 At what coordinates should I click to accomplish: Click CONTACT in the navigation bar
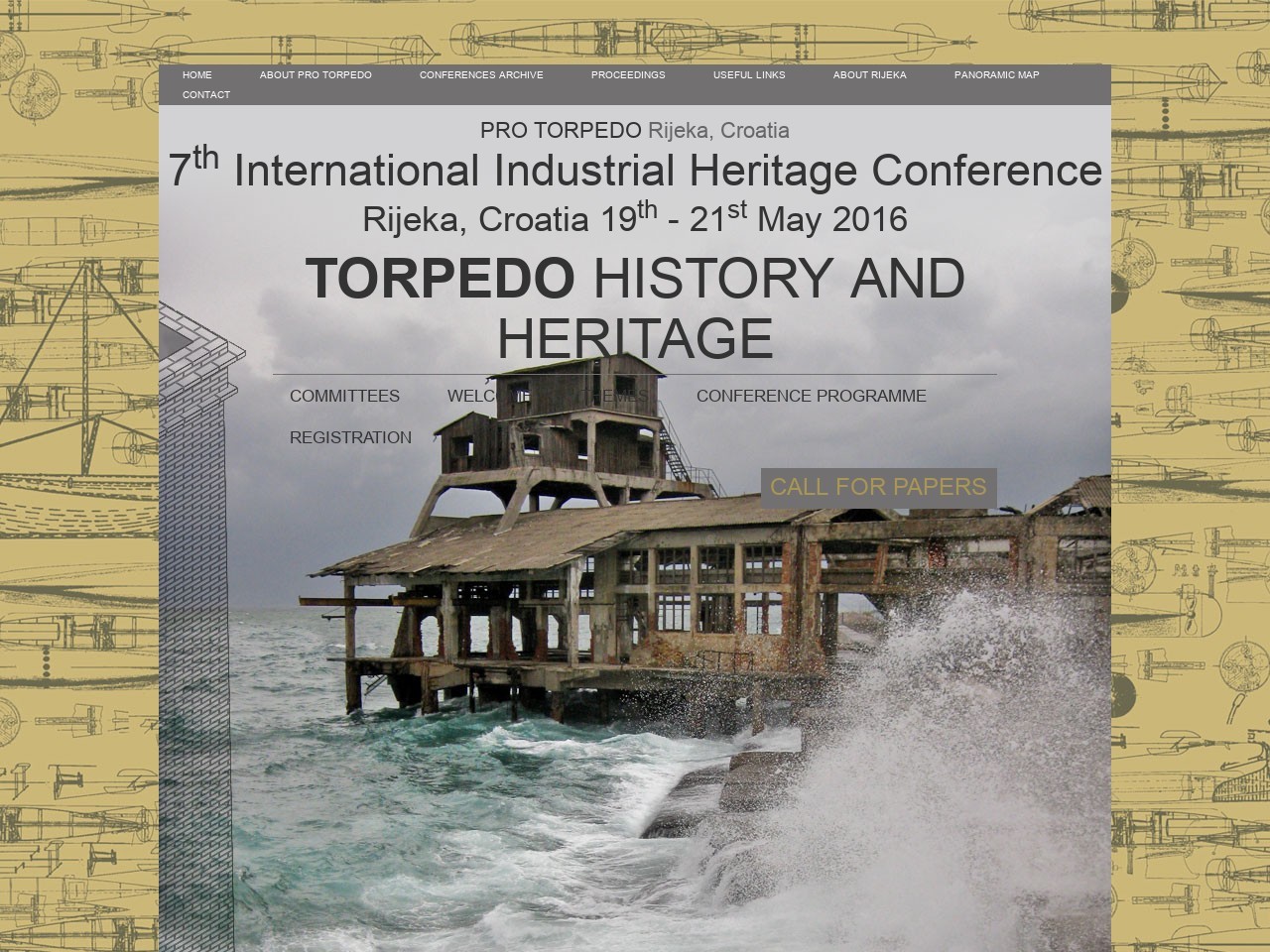206,95
